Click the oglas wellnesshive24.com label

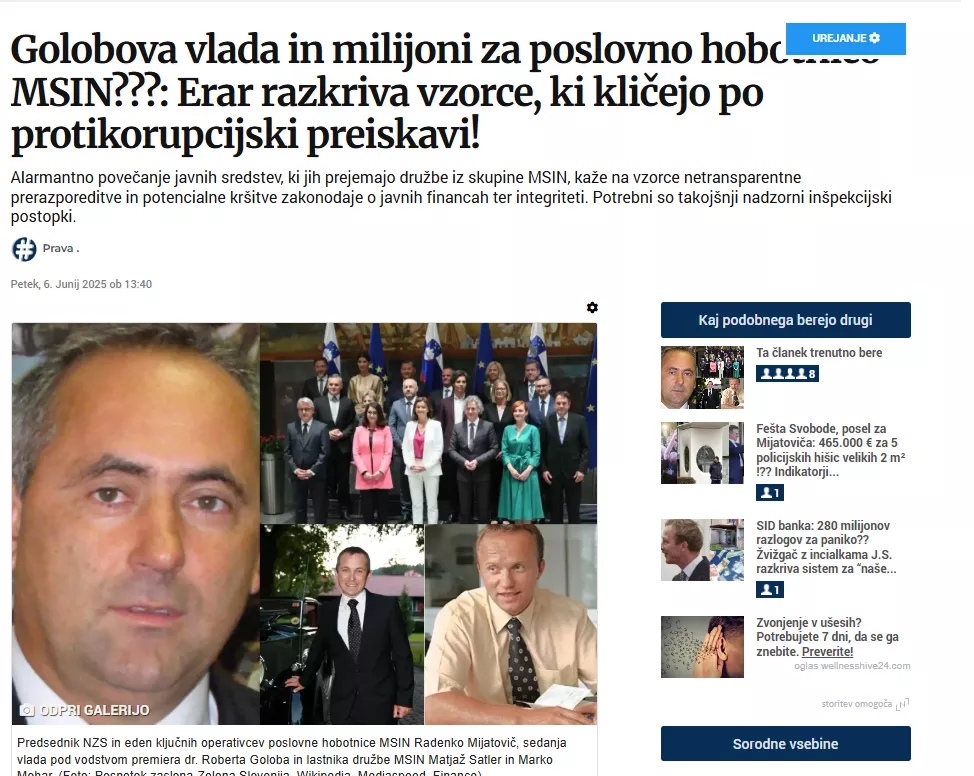pos(852,666)
